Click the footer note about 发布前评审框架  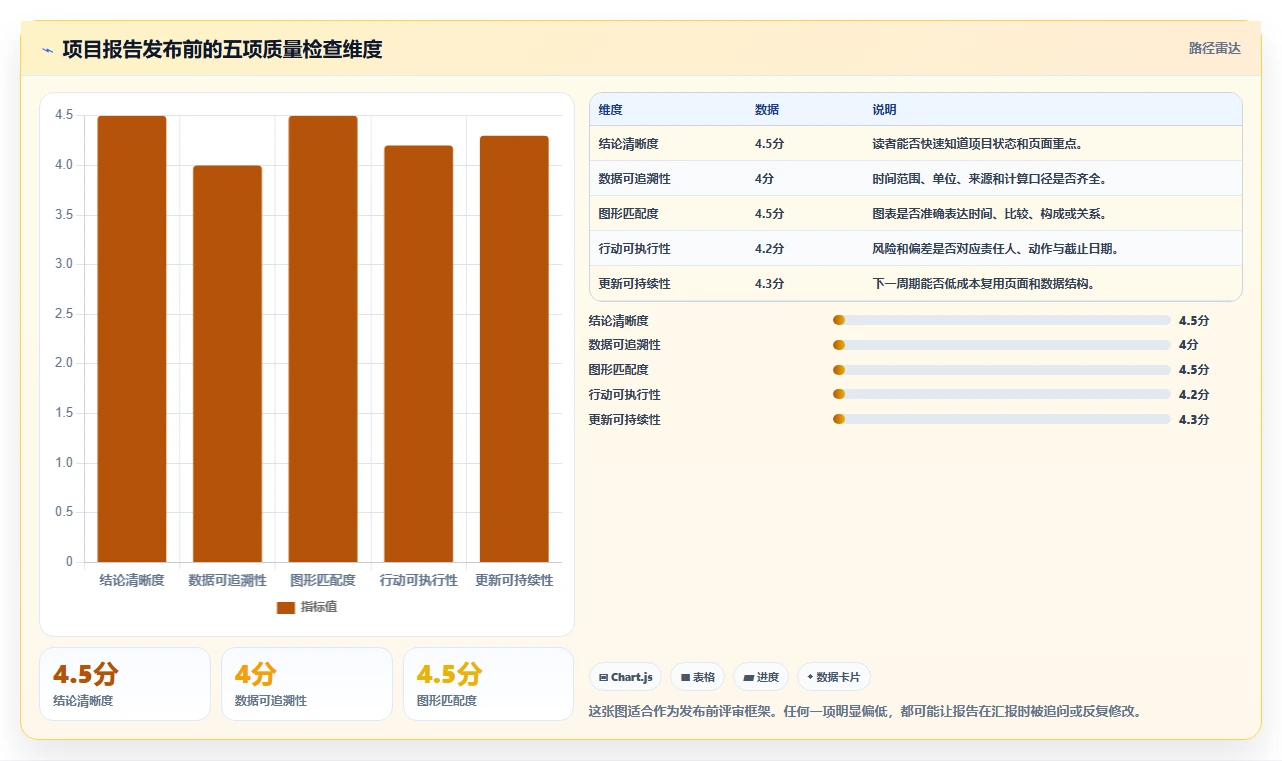coord(866,712)
